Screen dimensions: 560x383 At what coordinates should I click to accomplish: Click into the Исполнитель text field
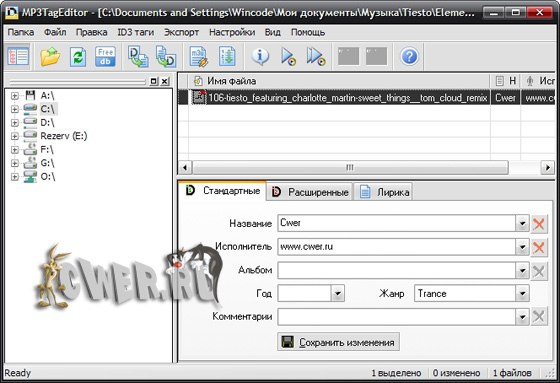(x=396, y=247)
